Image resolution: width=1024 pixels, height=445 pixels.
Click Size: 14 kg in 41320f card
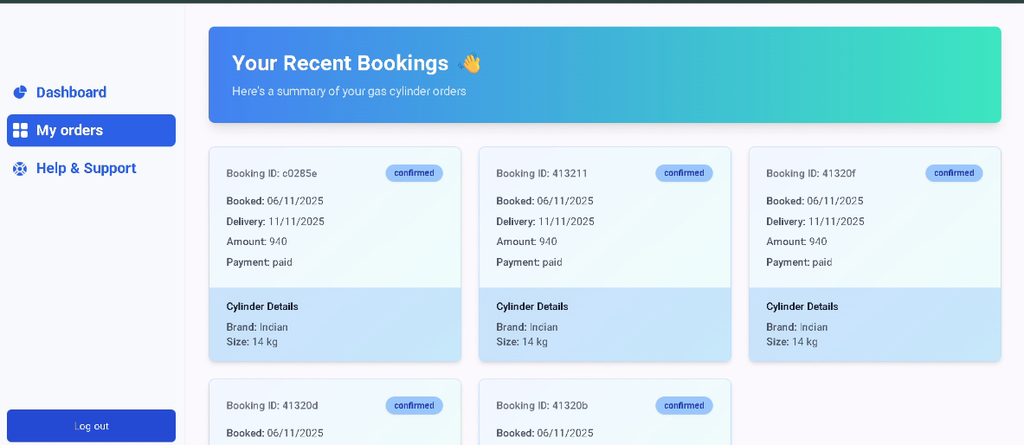tap(792, 342)
